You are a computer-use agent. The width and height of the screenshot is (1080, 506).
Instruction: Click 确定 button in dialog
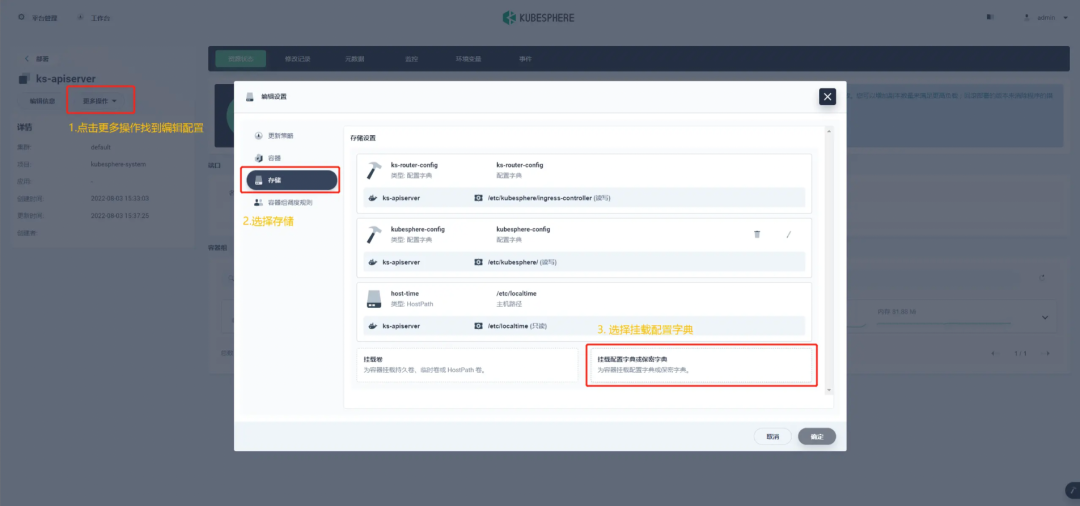tap(817, 436)
